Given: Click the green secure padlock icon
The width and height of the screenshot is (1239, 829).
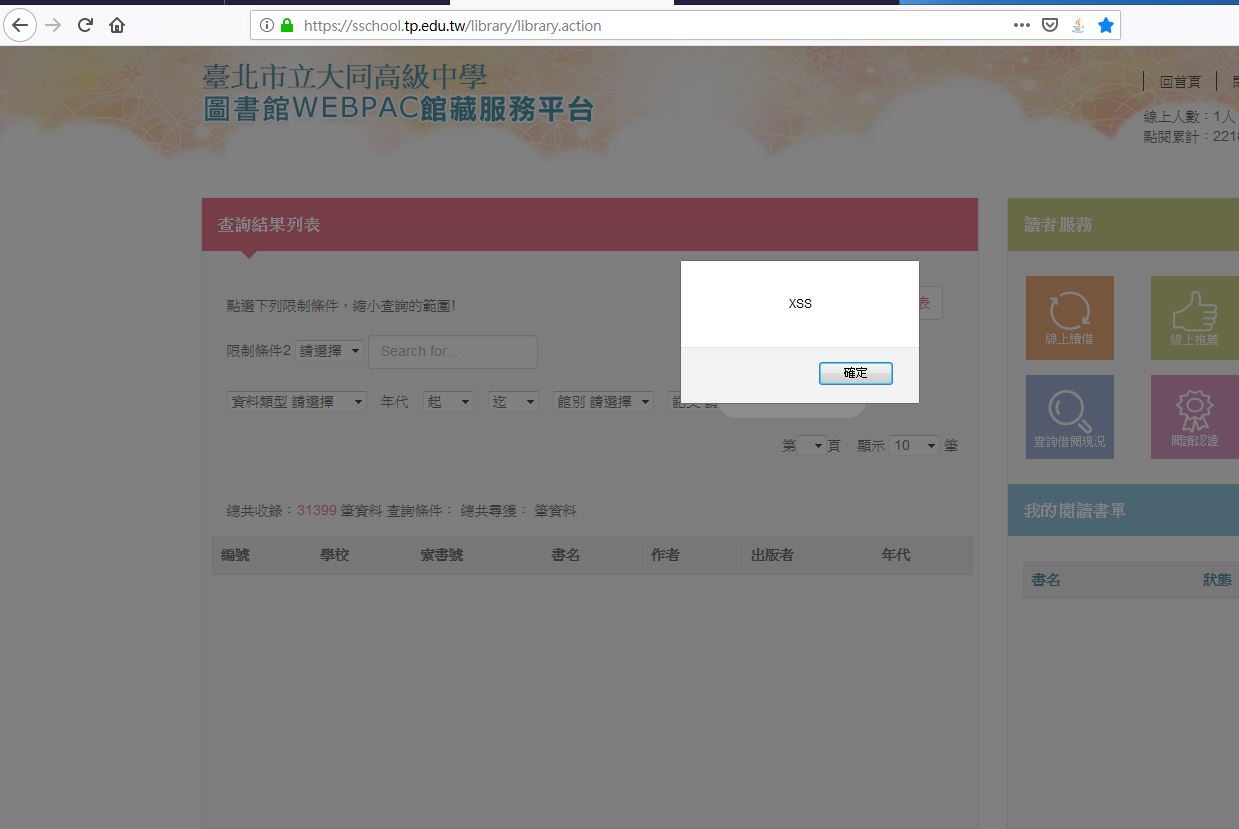Looking at the screenshot, I should click(x=287, y=26).
